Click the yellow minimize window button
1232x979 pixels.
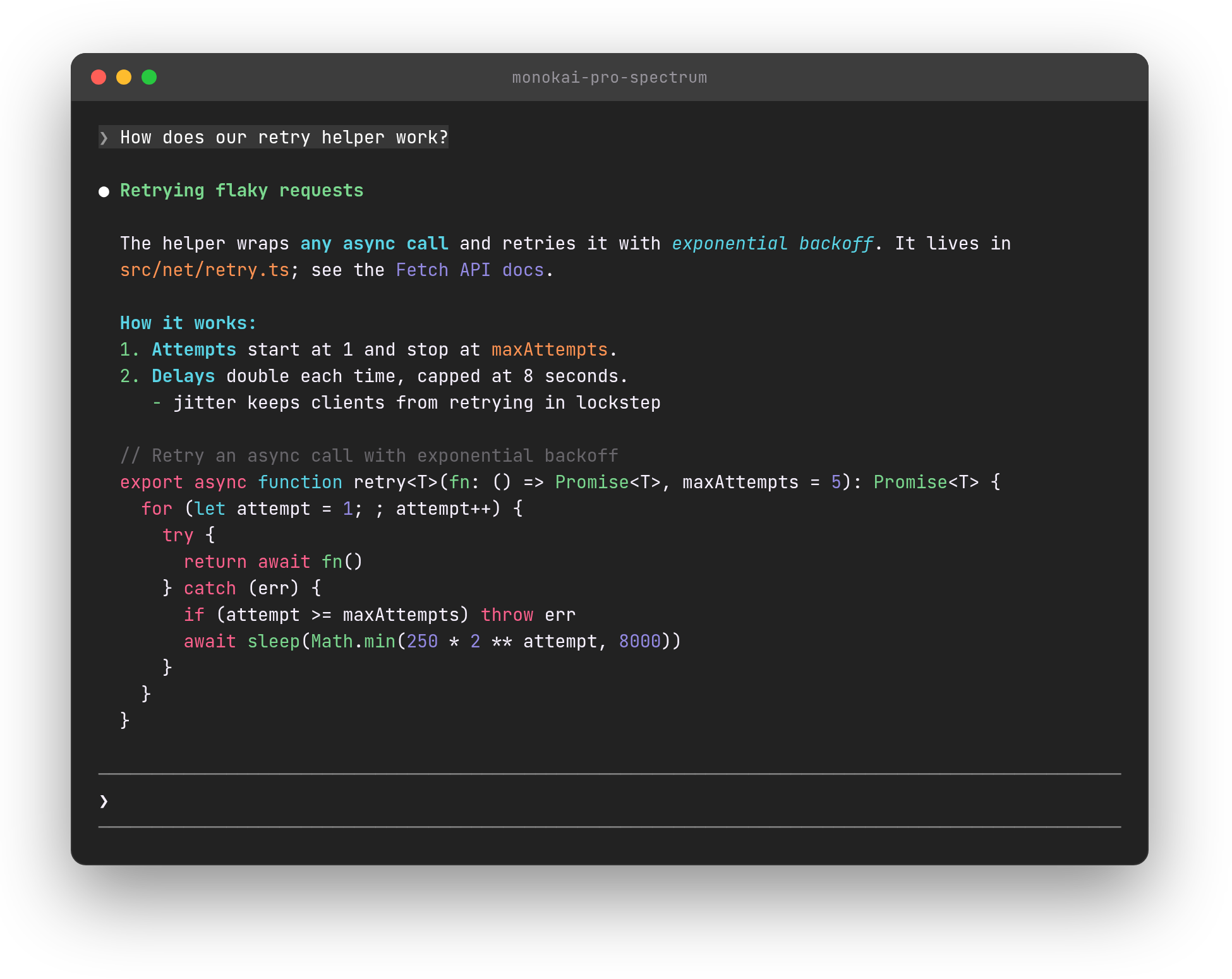124,77
